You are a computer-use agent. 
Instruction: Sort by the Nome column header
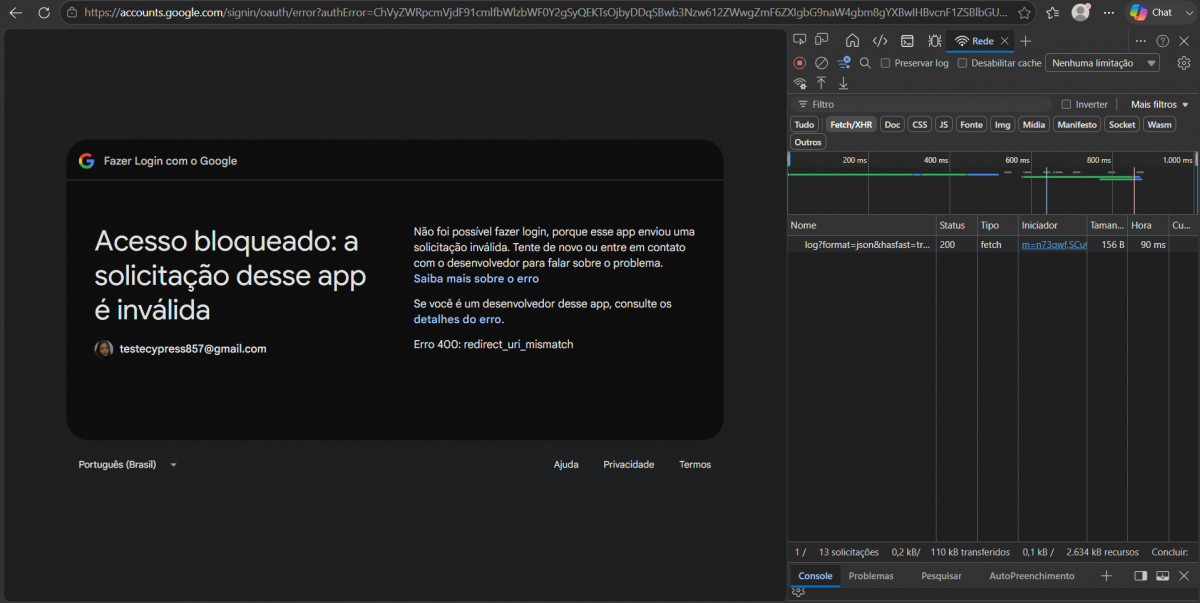861,225
